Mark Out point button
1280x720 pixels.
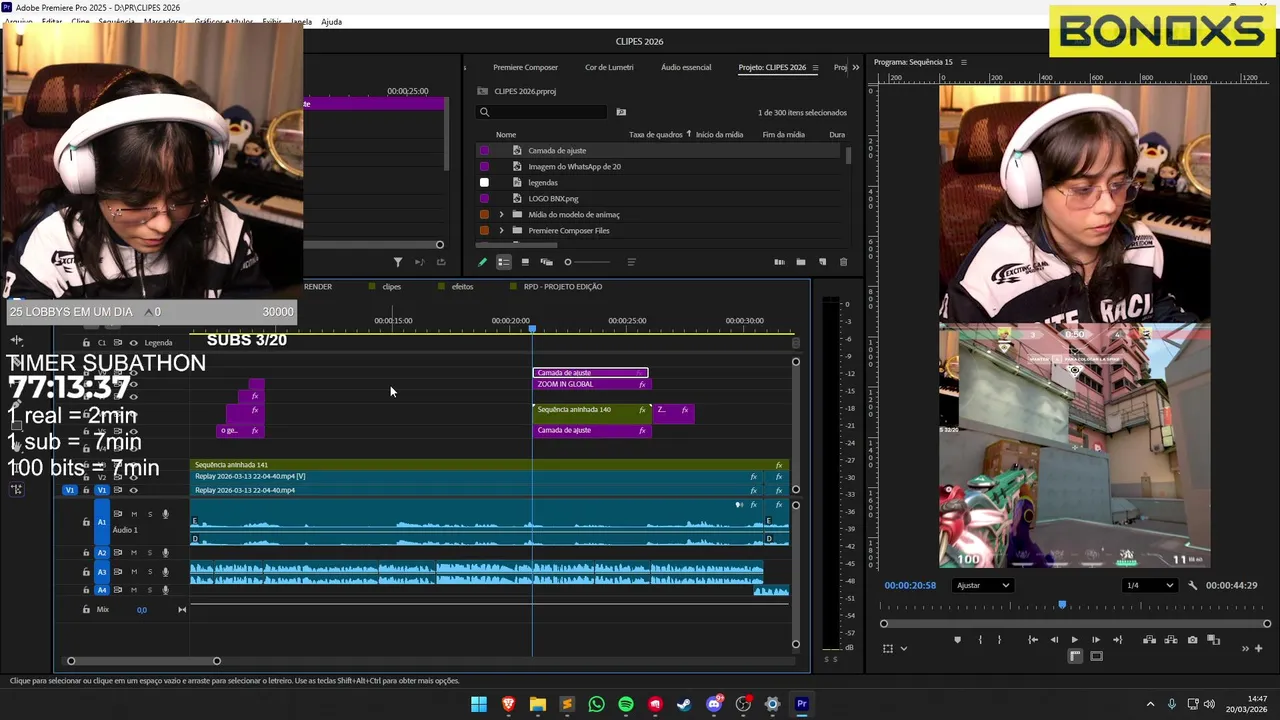pyautogui.click(x=999, y=640)
